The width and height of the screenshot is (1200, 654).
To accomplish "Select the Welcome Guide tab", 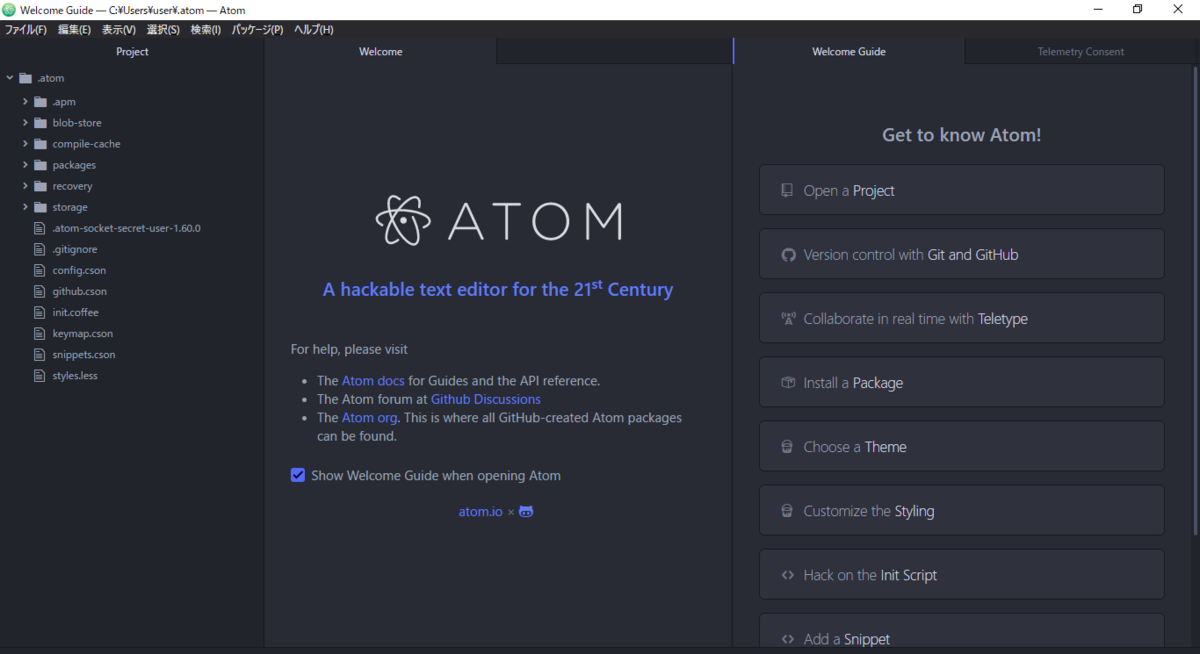I will pyautogui.click(x=849, y=52).
